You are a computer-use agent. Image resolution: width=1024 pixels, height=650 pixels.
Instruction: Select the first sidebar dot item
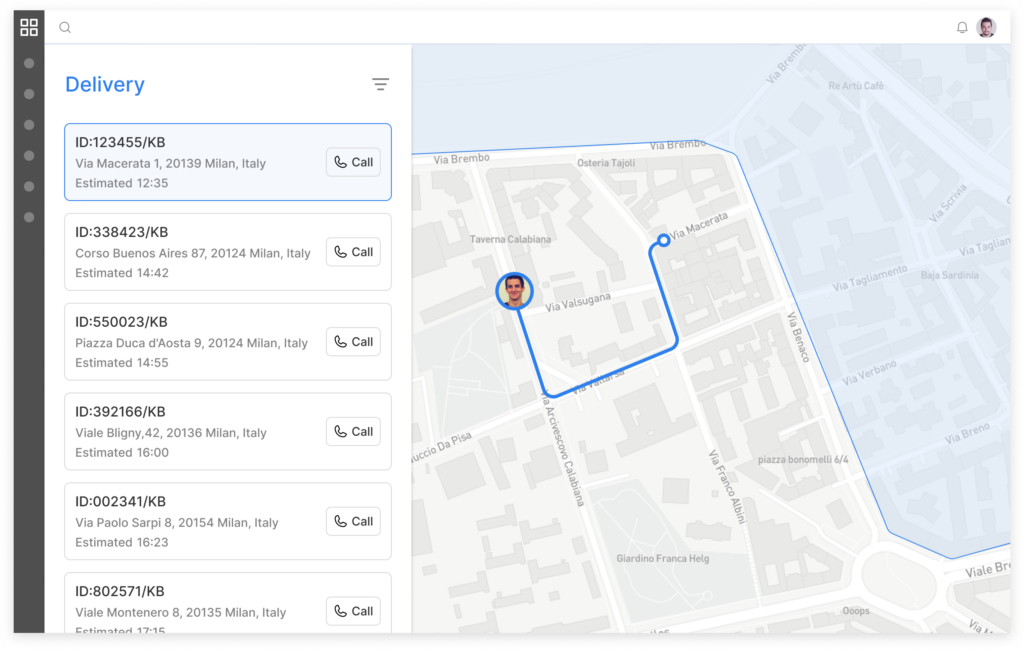(x=29, y=63)
